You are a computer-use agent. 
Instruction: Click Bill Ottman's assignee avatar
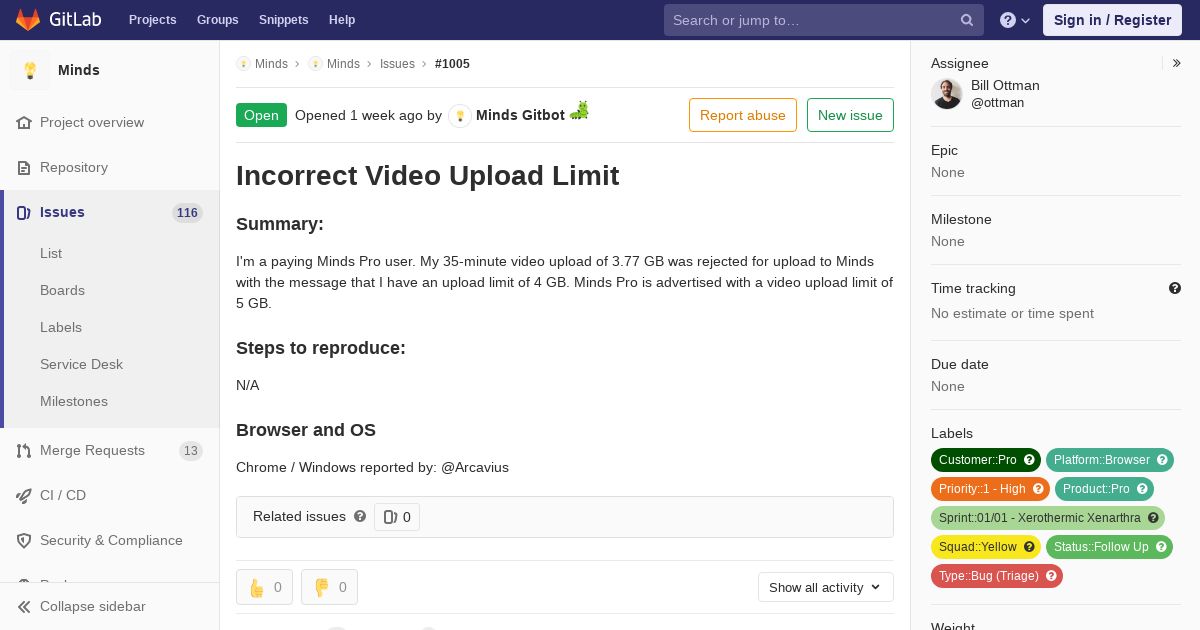click(x=947, y=94)
